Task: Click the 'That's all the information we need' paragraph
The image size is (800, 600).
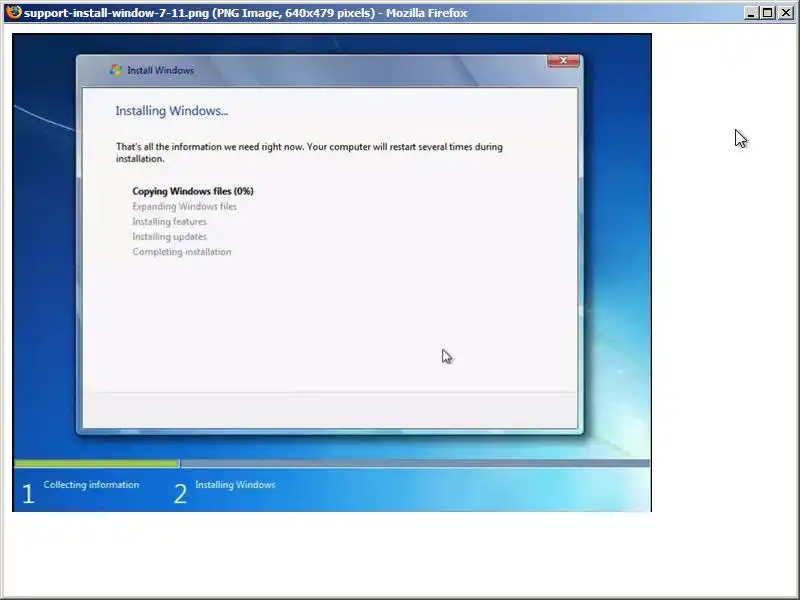Action: [x=309, y=153]
